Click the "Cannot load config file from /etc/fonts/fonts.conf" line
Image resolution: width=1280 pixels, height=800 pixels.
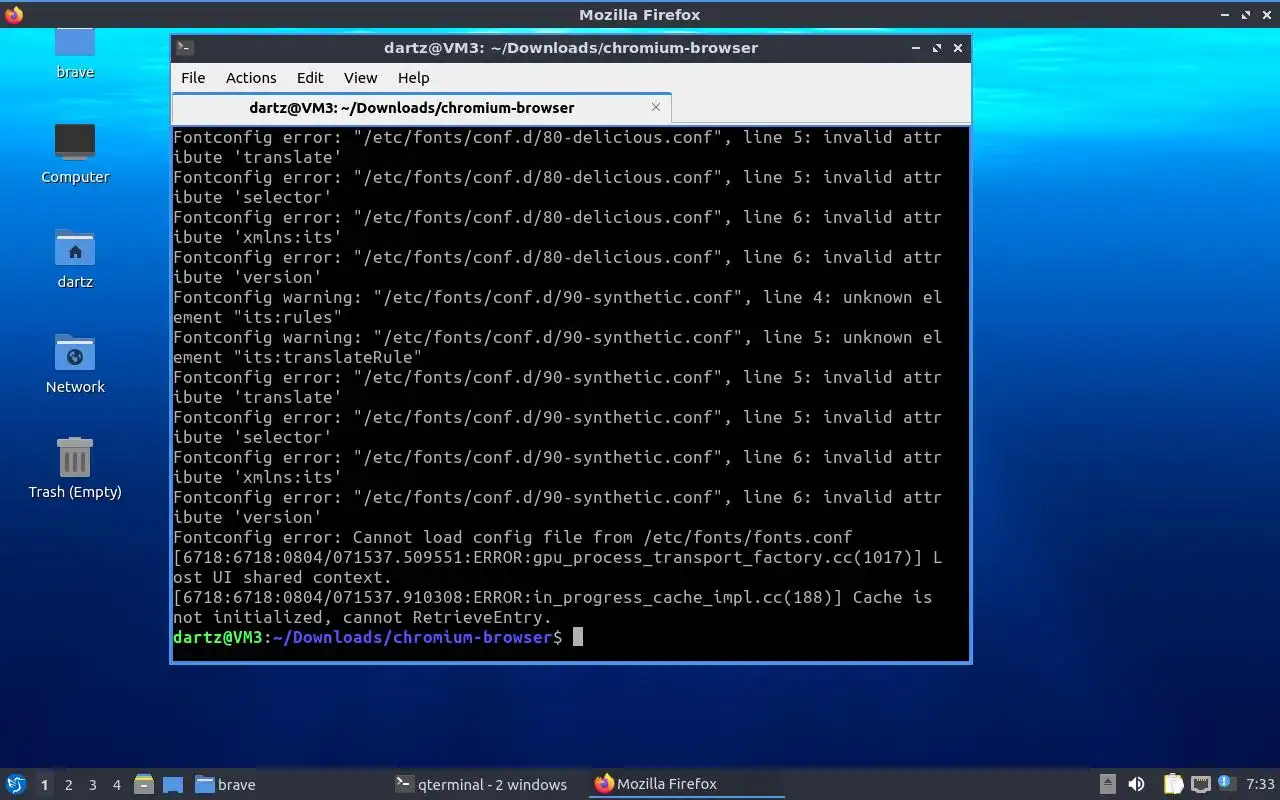(513, 537)
